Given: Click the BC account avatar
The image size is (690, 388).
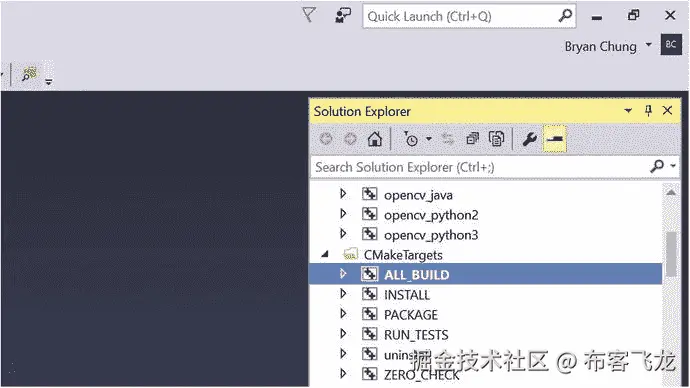Looking at the screenshot, I should click(671, 44).
